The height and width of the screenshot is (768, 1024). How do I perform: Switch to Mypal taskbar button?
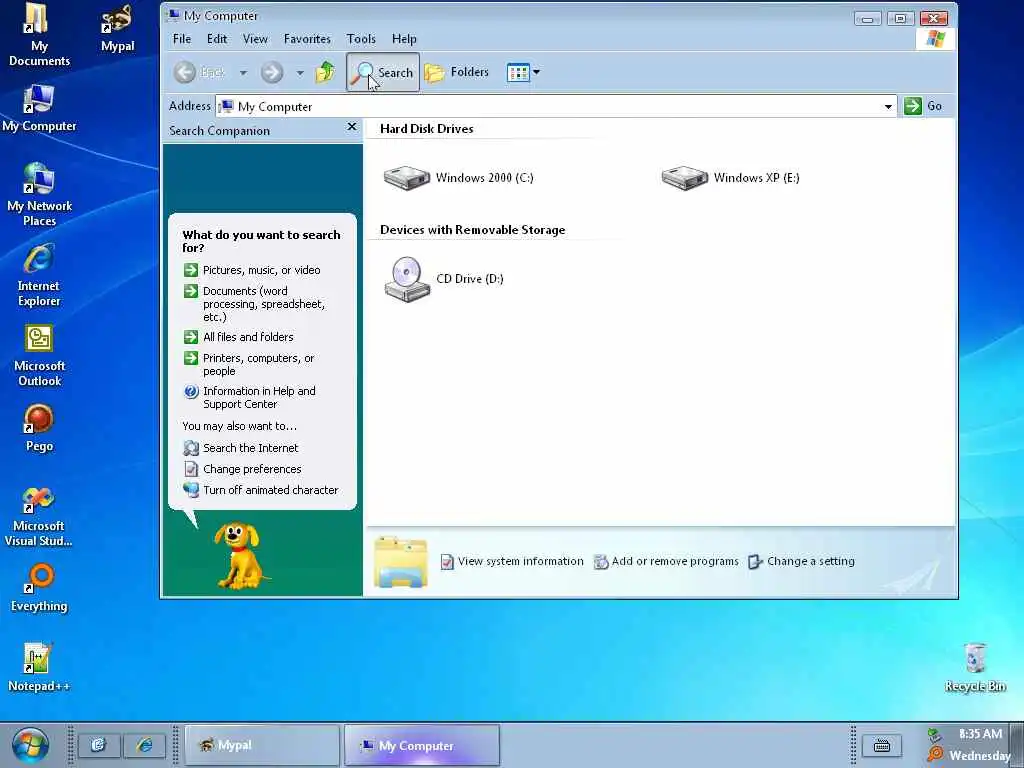click(262, 745)
